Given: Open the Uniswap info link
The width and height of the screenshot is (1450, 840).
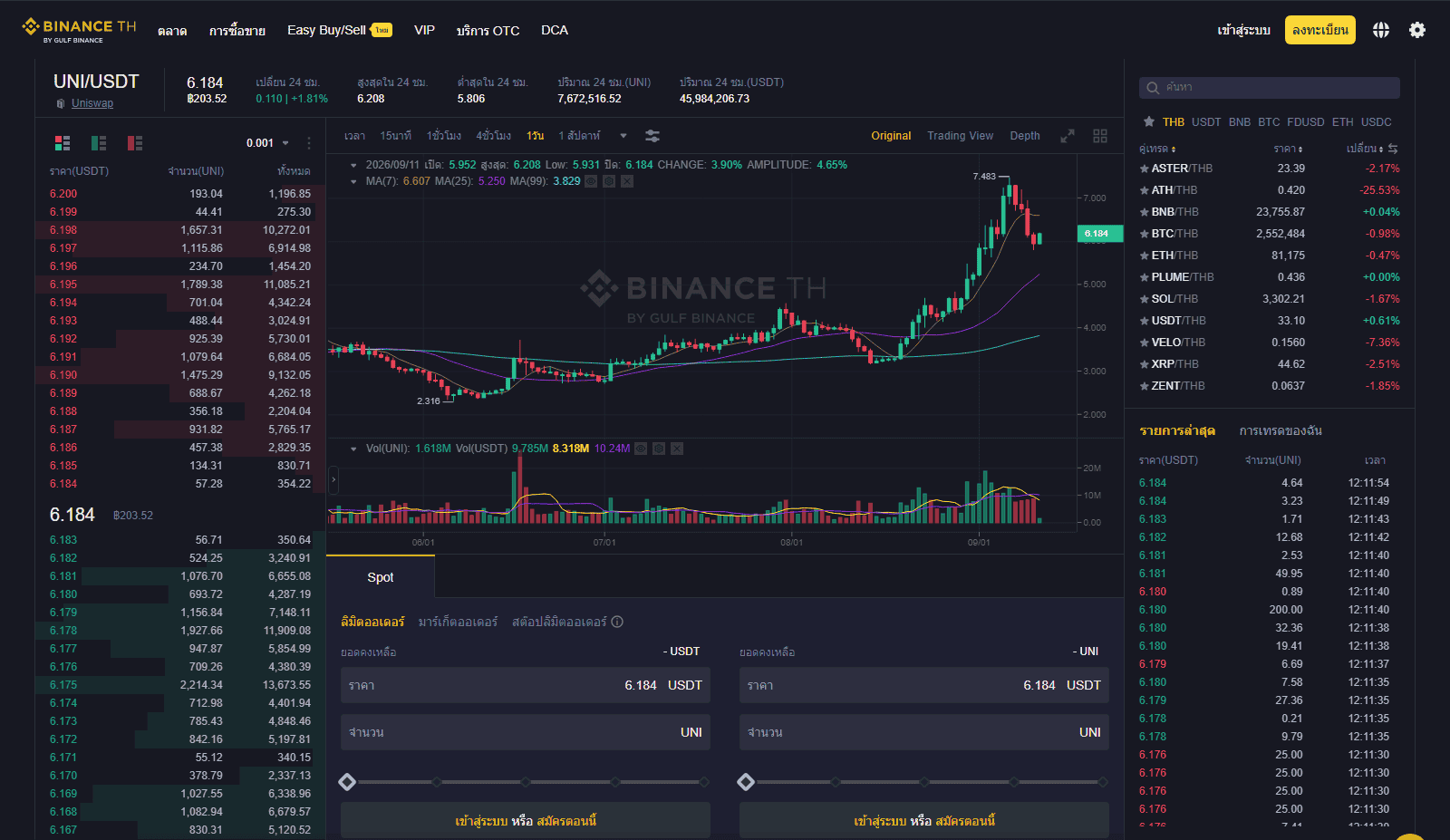Looking at the screenshot, I should (92, 103).
